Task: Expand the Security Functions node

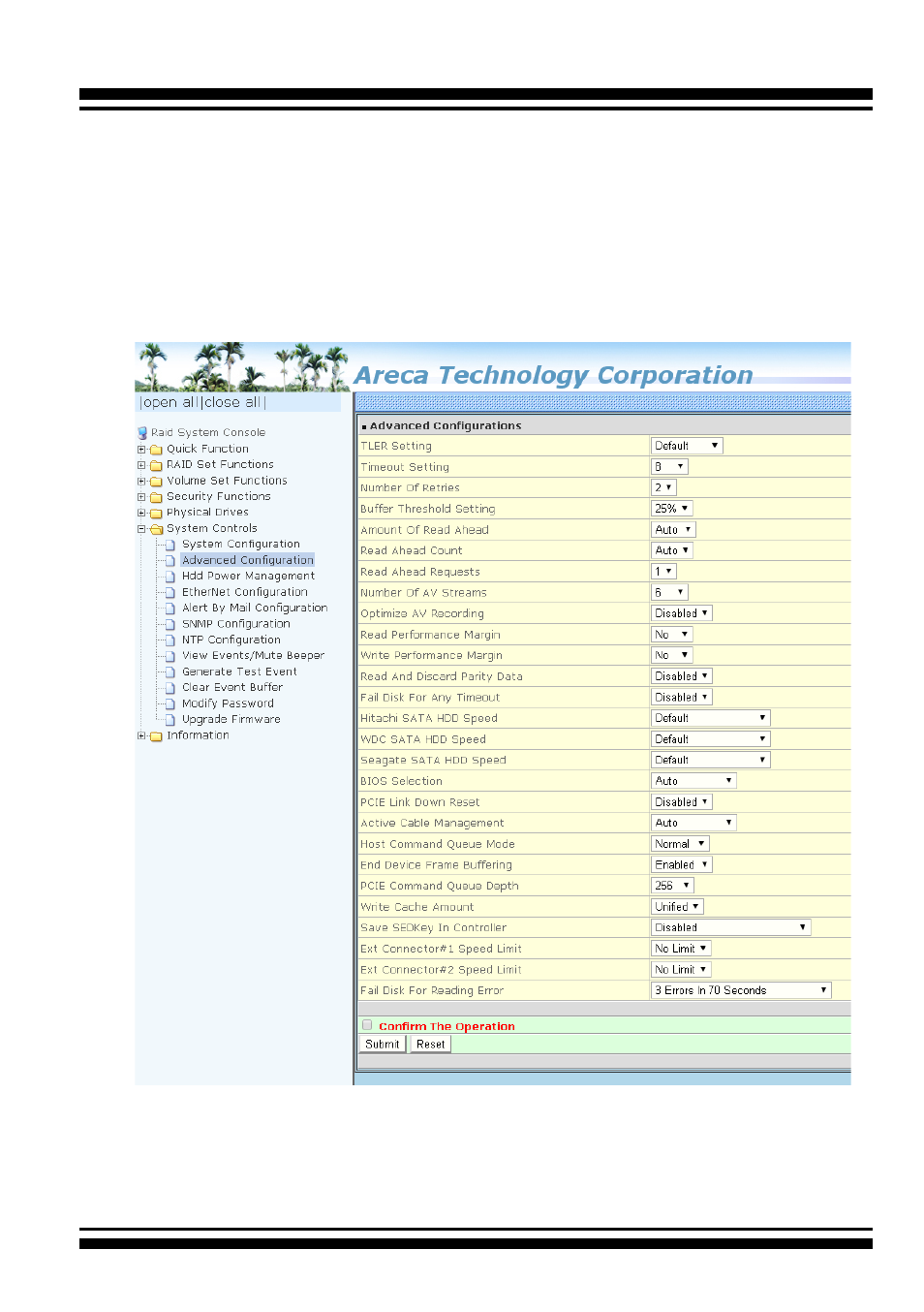Action: point(141,497)
